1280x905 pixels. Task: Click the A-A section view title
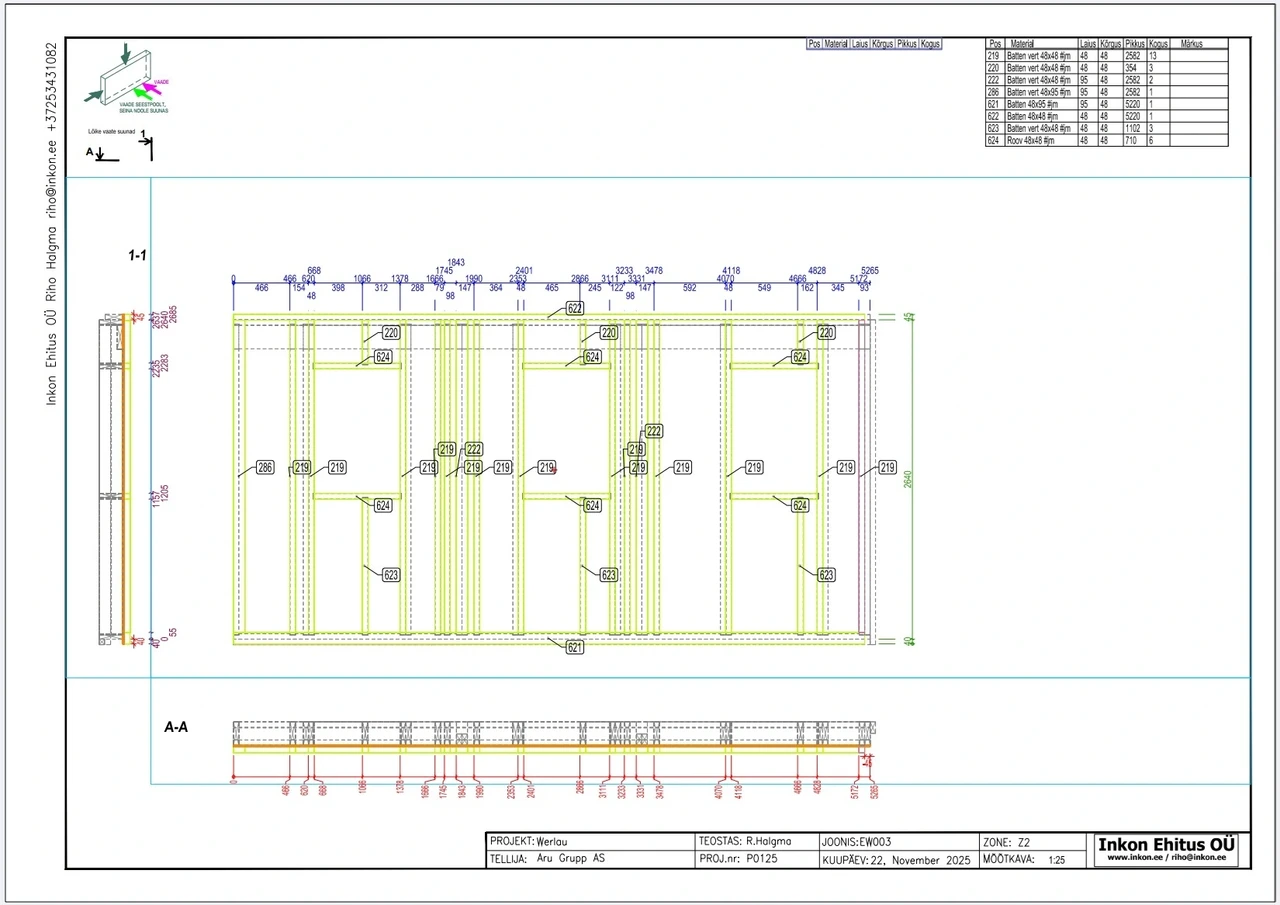tap(176, 728)
